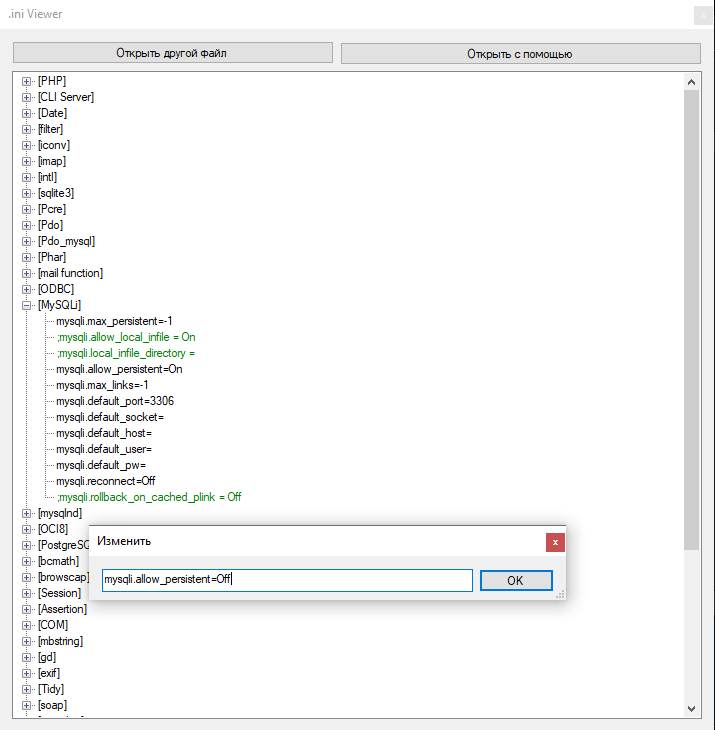715x730 pixels.
Task: Expand the [Tidy] section
Action: (27, 689)
